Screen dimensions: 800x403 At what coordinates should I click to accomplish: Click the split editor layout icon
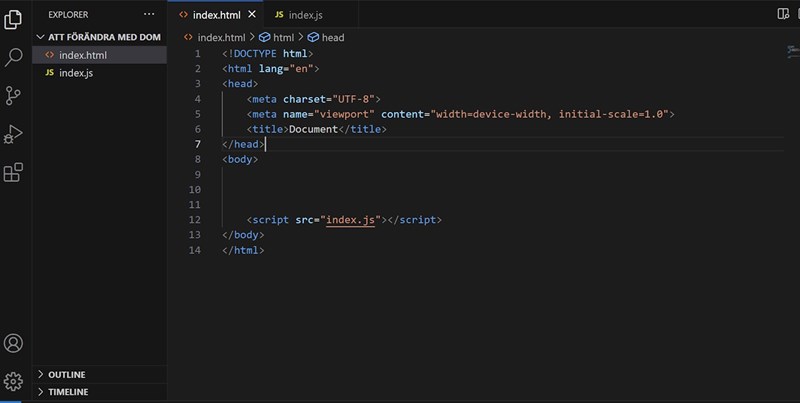click(x=783, y=14)
